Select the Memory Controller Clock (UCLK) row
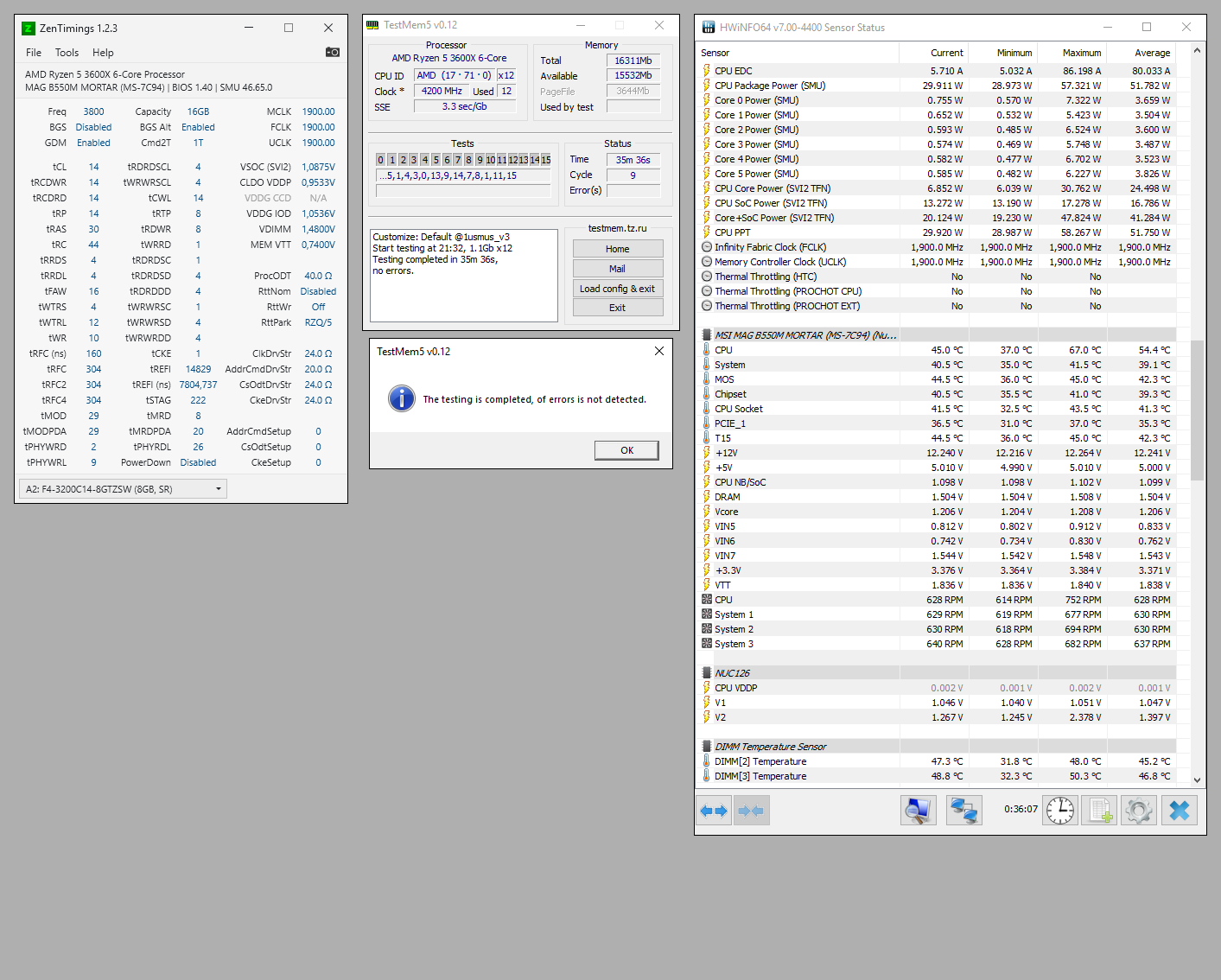 (x=937, y=262)
